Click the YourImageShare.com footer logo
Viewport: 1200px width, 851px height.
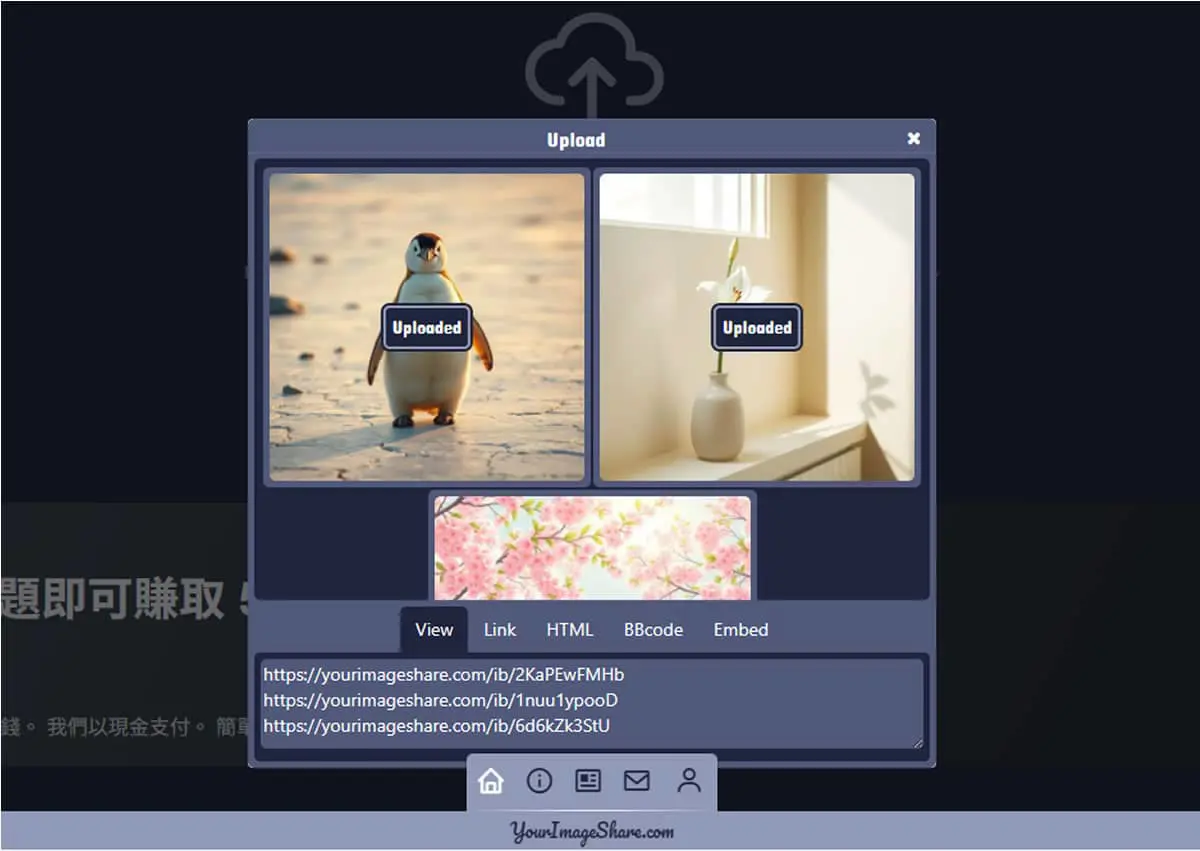click(x=592, y=831)
